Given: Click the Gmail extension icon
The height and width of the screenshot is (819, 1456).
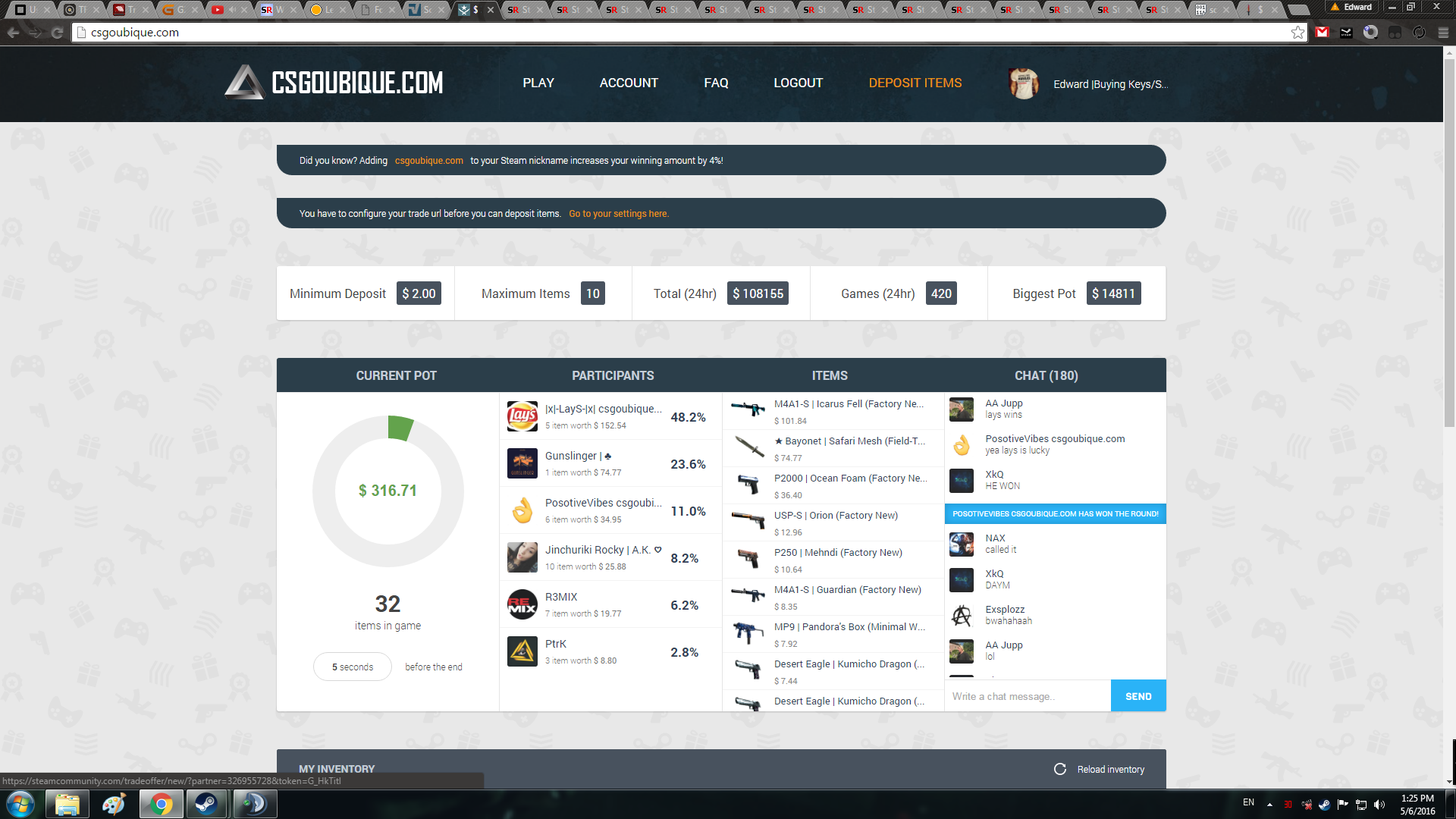Looking at the screenshot, I should point(1323,33).
